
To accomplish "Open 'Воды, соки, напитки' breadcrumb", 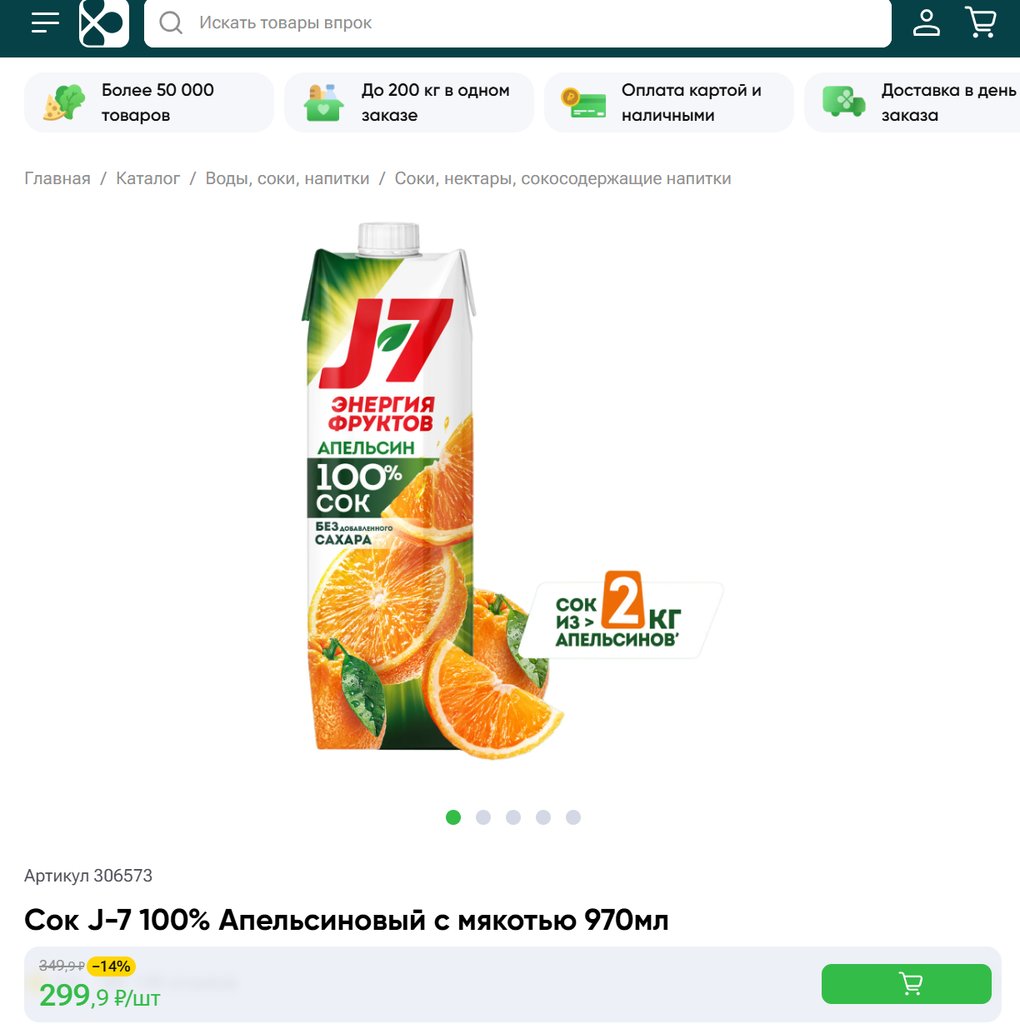I will pos(287,178).
